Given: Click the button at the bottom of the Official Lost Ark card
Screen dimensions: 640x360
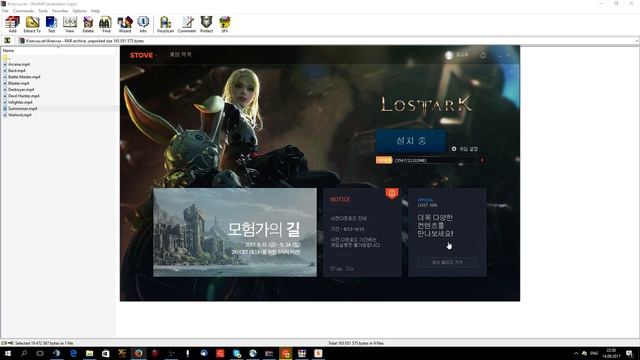Looking at the screenshot, I should (447, 262).
